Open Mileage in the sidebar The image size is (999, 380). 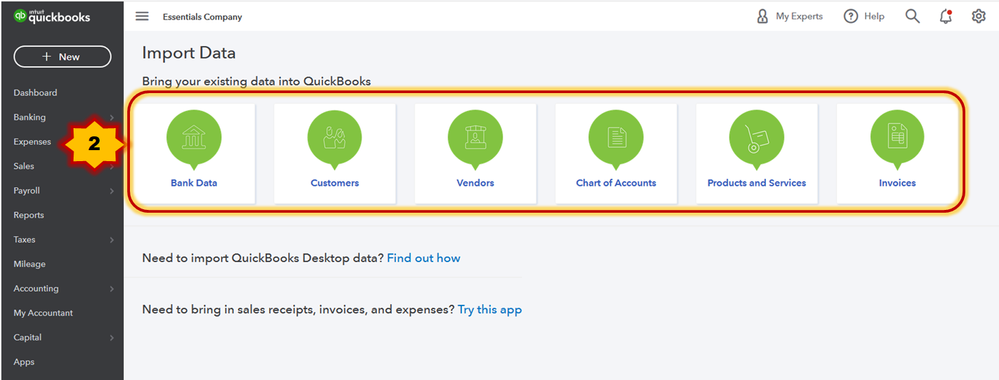[29, 264]
